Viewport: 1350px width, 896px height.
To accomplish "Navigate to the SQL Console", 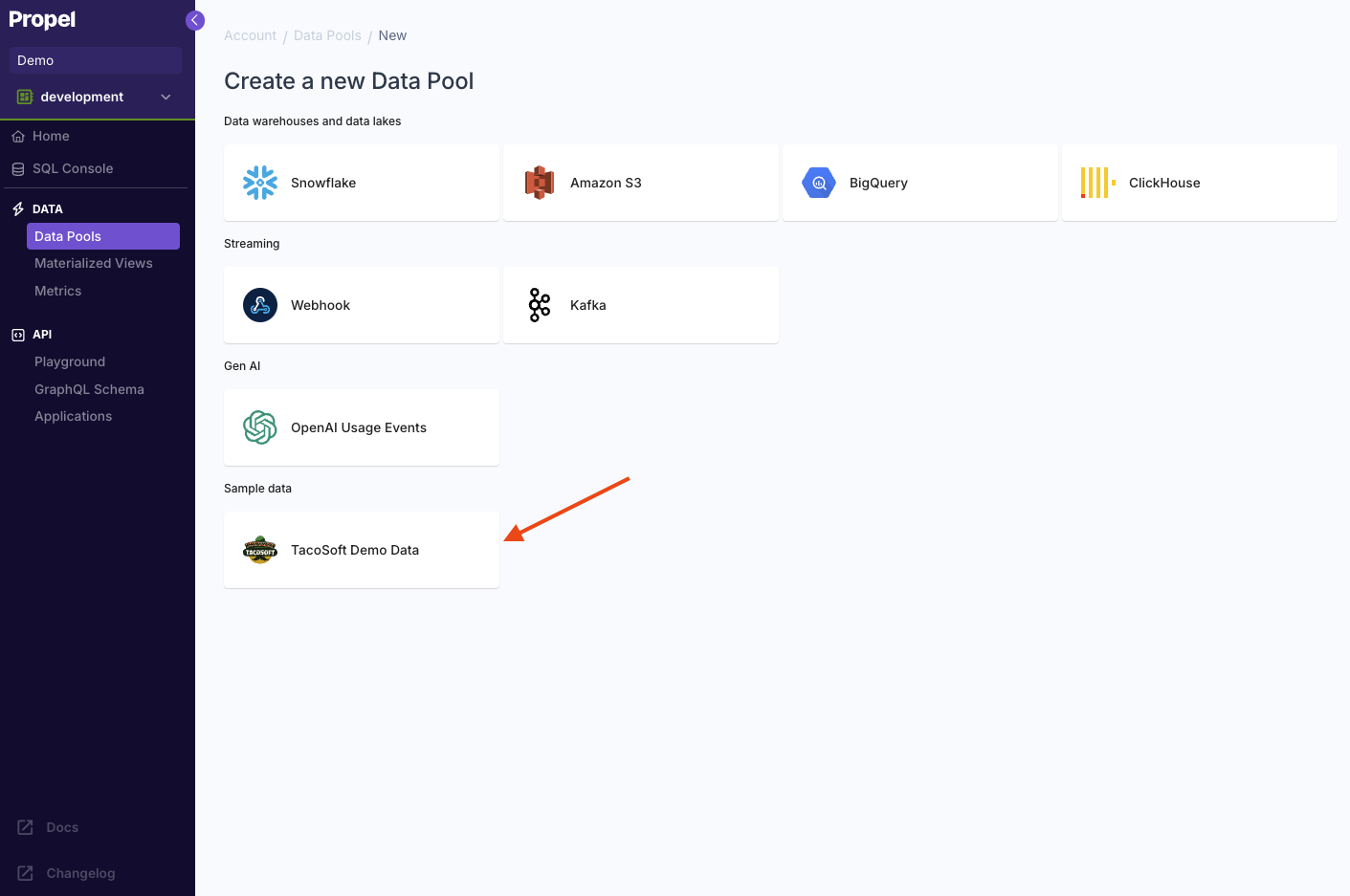I will (x=72, y=167).
